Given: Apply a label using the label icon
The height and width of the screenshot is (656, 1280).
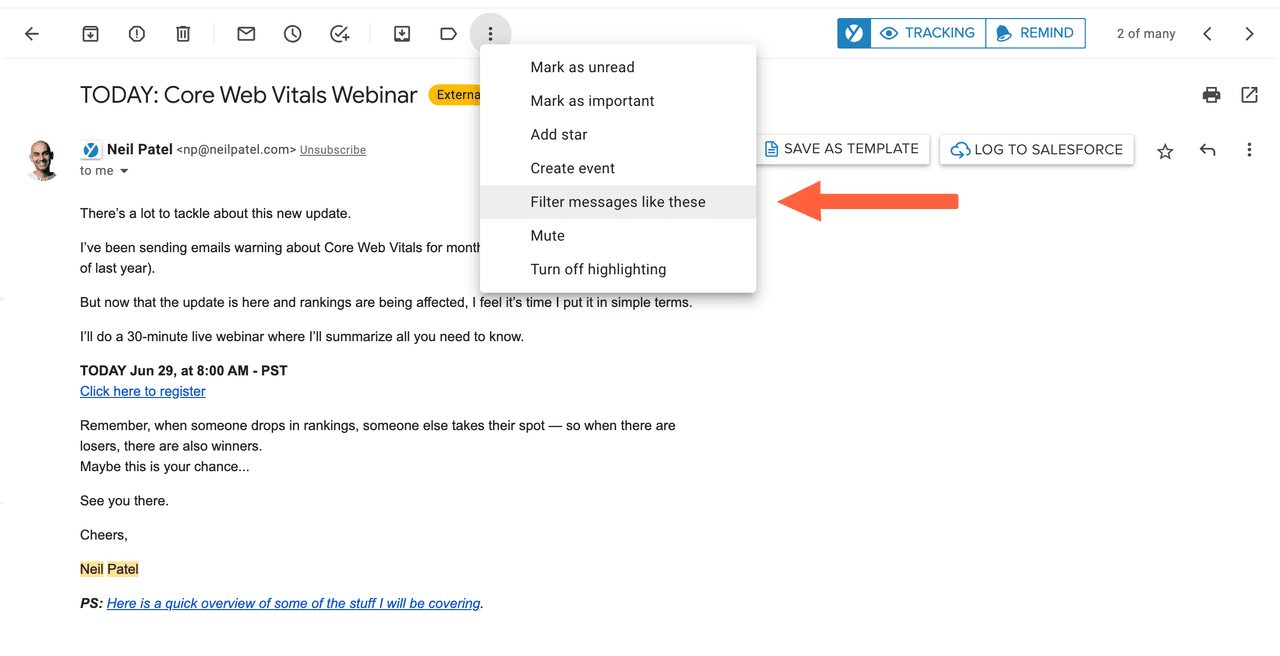Looking at the screenshot, I should click(448, 33).
